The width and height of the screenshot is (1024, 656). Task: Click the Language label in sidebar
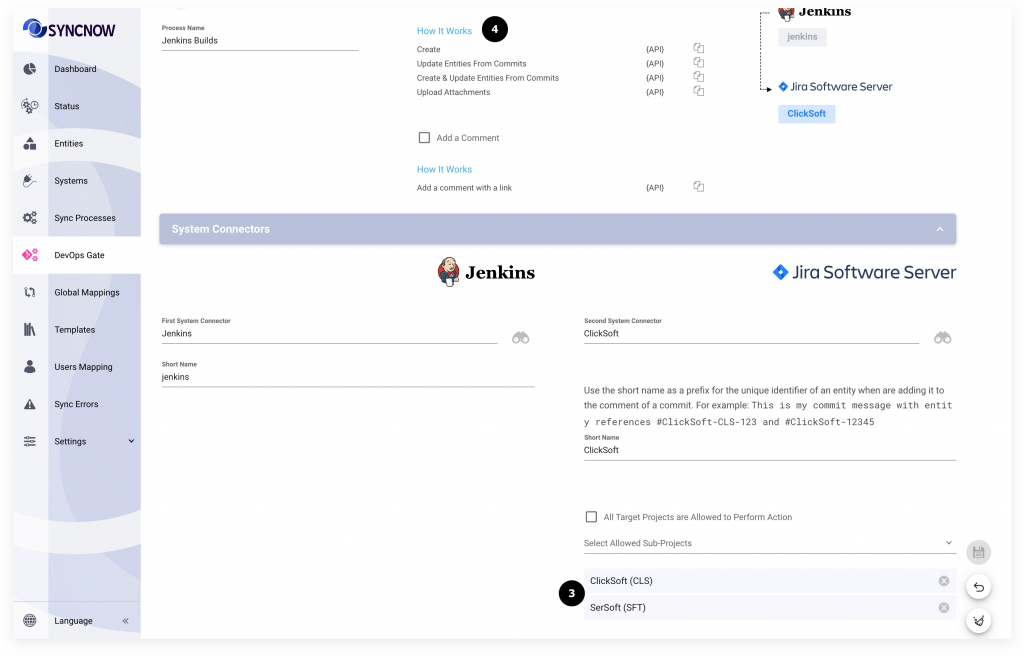coord(73,621)
